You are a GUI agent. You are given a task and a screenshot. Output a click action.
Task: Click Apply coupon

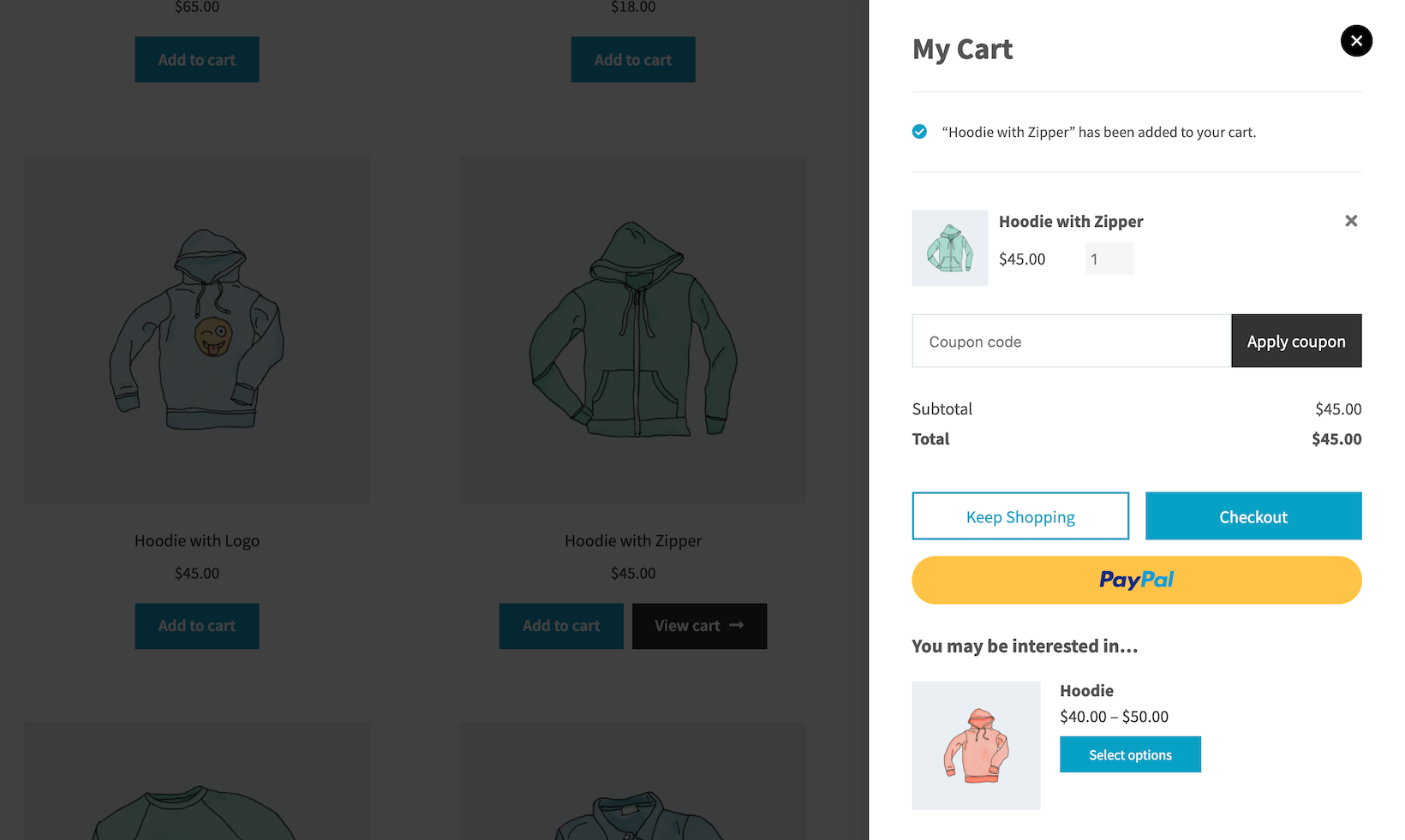1295,341
